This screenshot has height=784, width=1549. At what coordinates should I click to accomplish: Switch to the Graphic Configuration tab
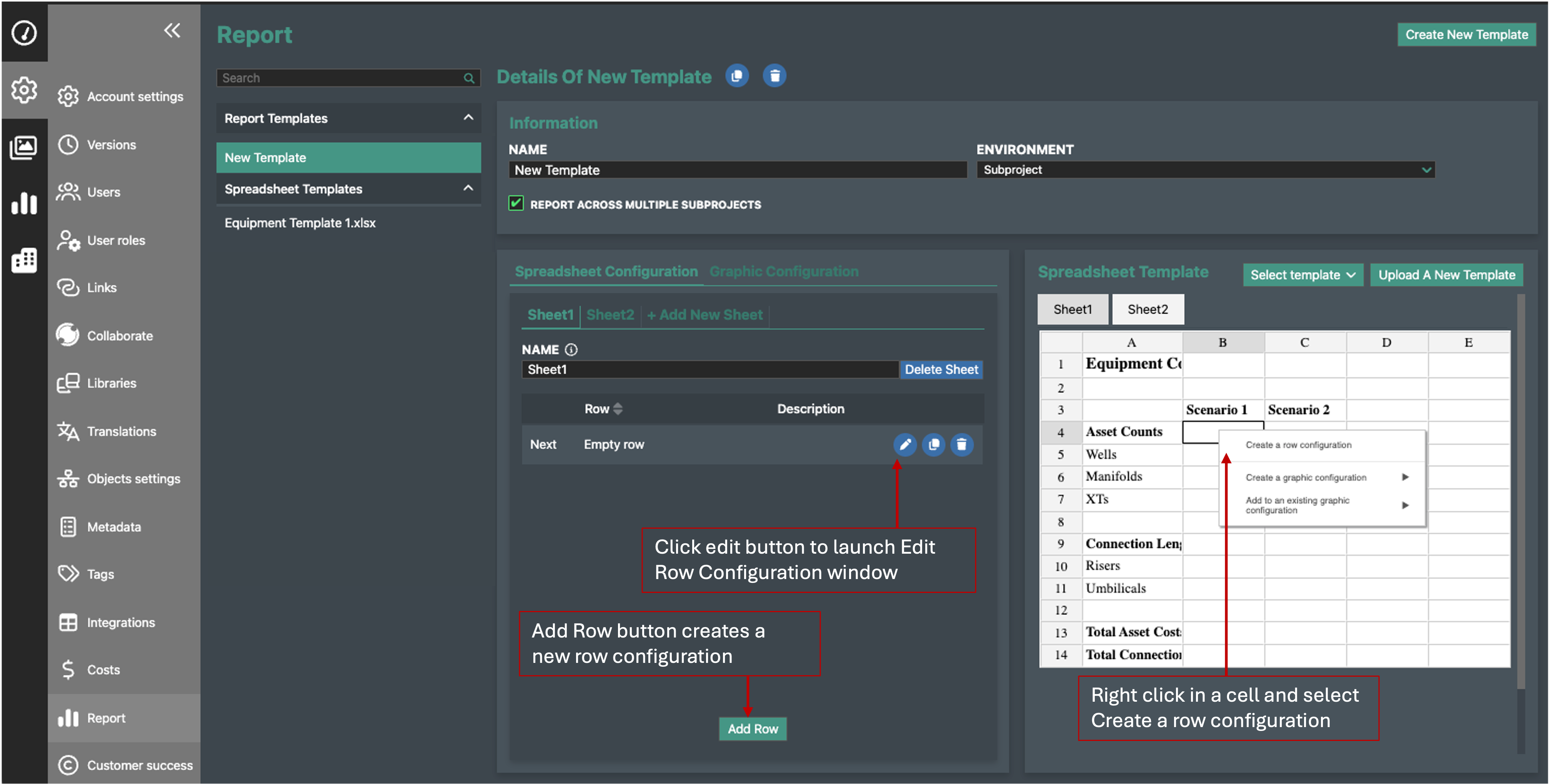pyautogui.click(x=783, y=271)
